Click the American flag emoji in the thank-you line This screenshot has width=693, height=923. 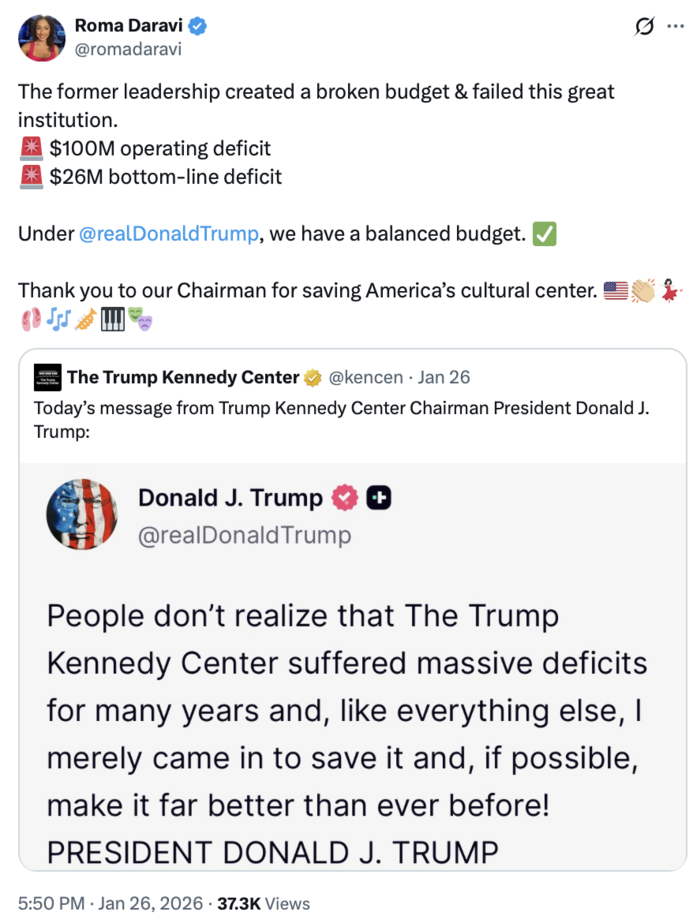616,290
